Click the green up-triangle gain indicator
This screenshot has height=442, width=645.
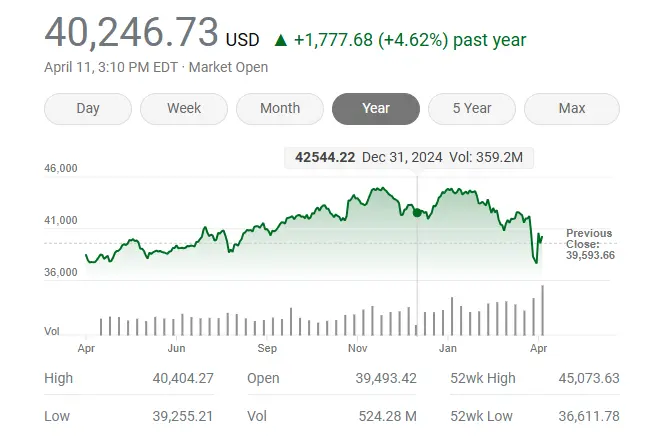(x=280, y=40)
